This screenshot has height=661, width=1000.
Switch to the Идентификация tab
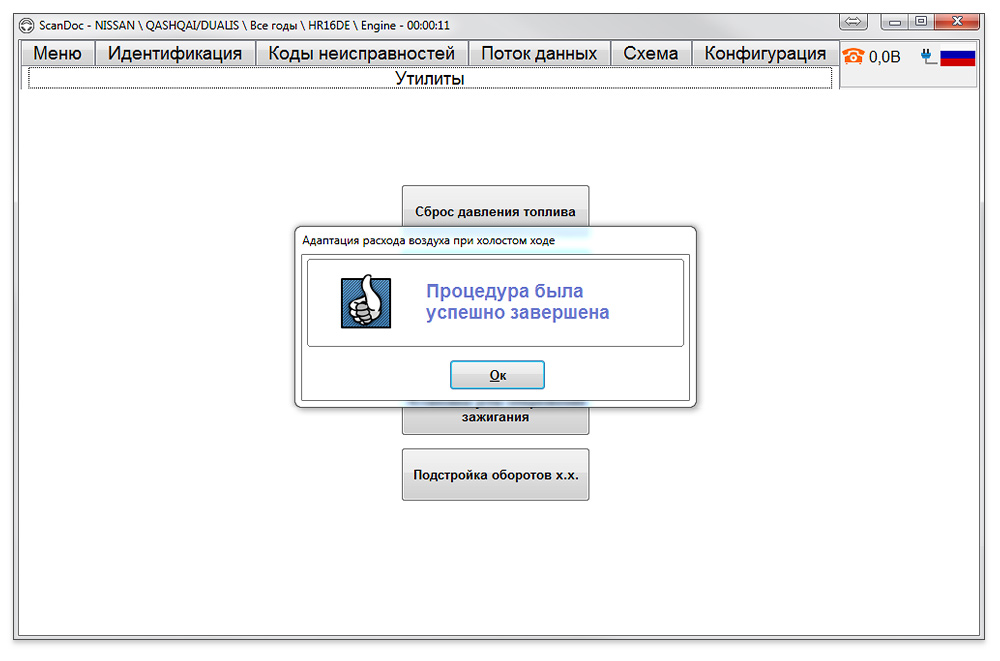click(x=175, y=53)
